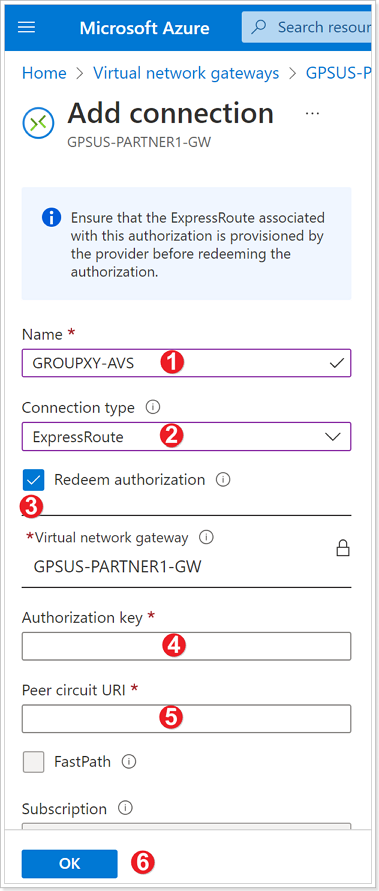Click the validation checkmark in Name field
Viewport: 379px width, 891px height.
point(337,363)
